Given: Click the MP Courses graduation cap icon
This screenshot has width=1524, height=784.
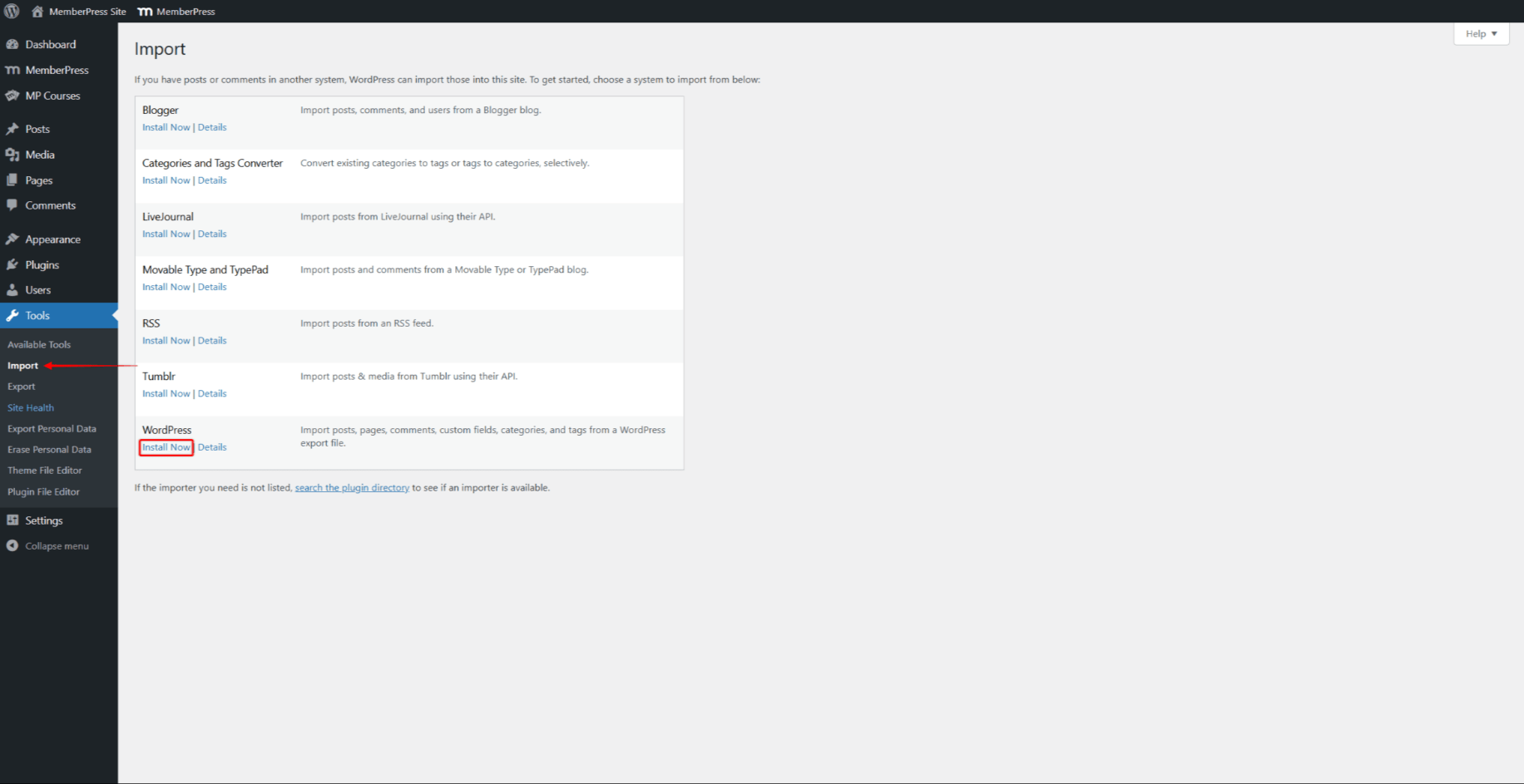Looking at the screenshot, I should click(12, 96).
